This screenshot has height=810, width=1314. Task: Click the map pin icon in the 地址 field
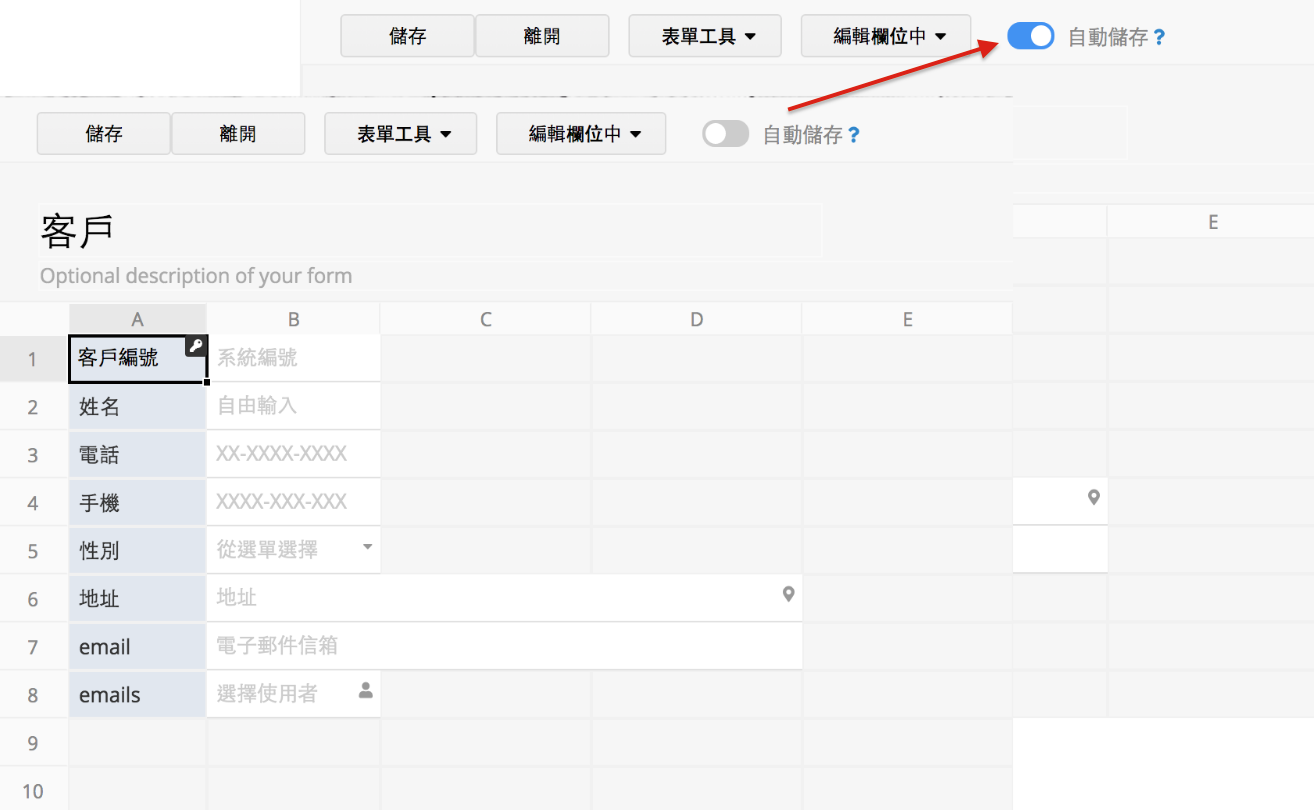coord(788,595)
